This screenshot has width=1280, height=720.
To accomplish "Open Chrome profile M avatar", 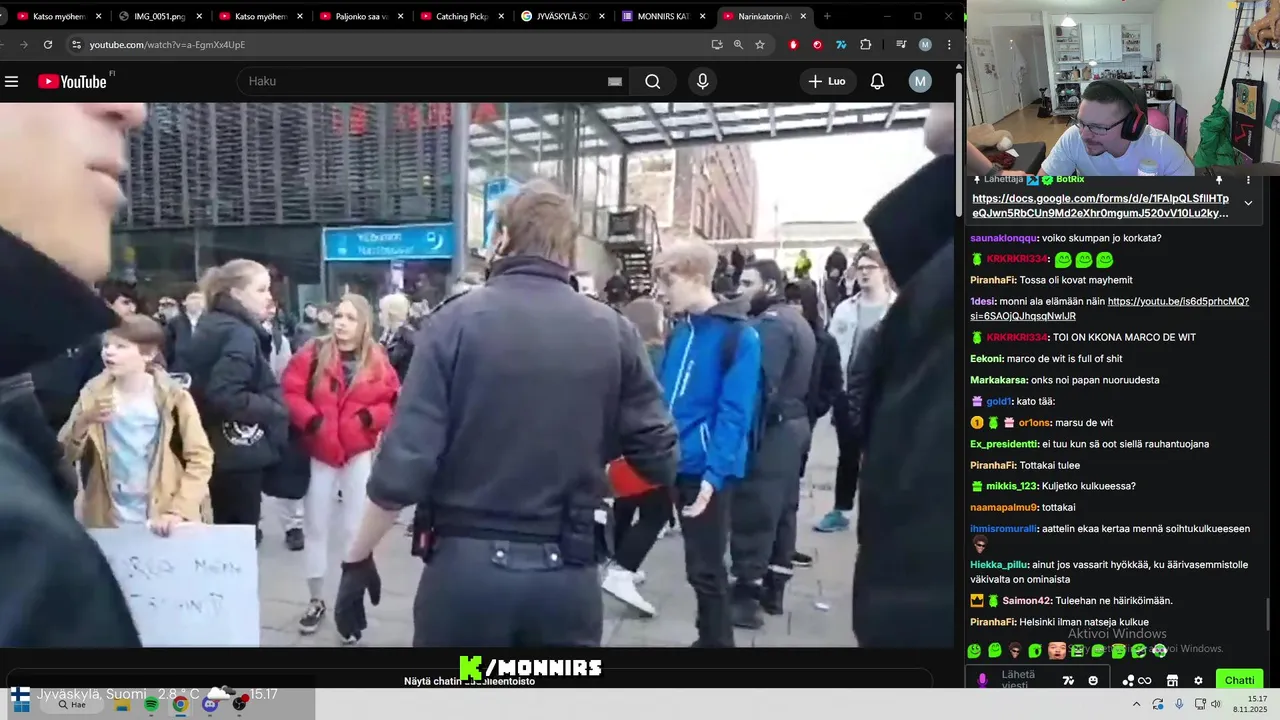I will click(925, 44).
